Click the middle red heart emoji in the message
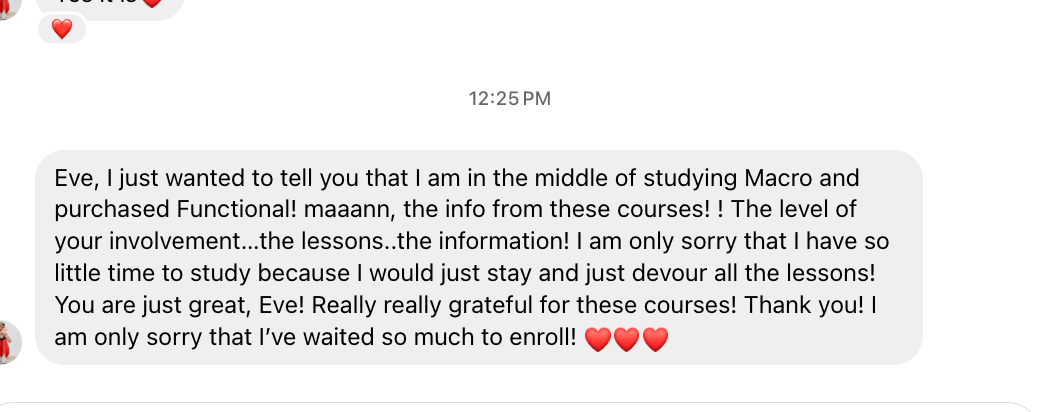Viewport: 1060px width, 412px height. click(x=626, y=339)
